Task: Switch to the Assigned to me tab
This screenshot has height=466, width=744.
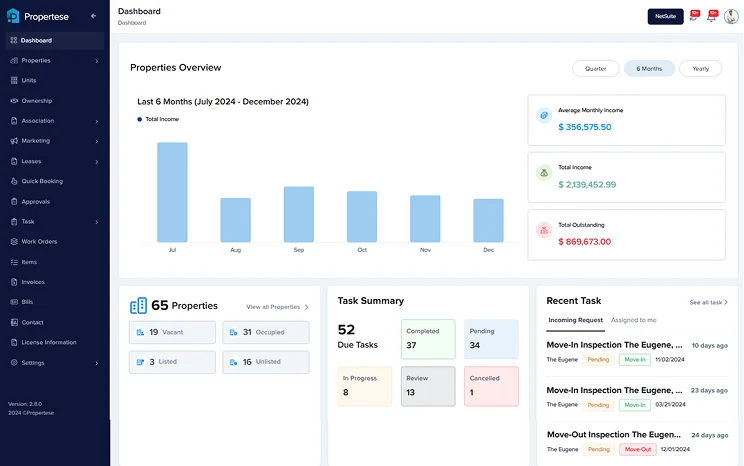Action: [634, 320]
